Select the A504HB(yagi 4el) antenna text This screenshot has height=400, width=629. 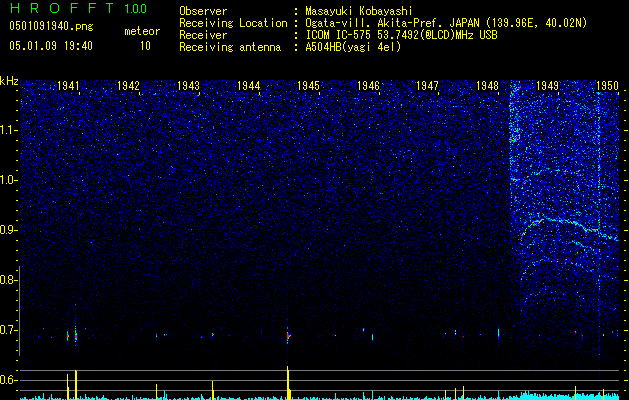[x=353, y=47]
